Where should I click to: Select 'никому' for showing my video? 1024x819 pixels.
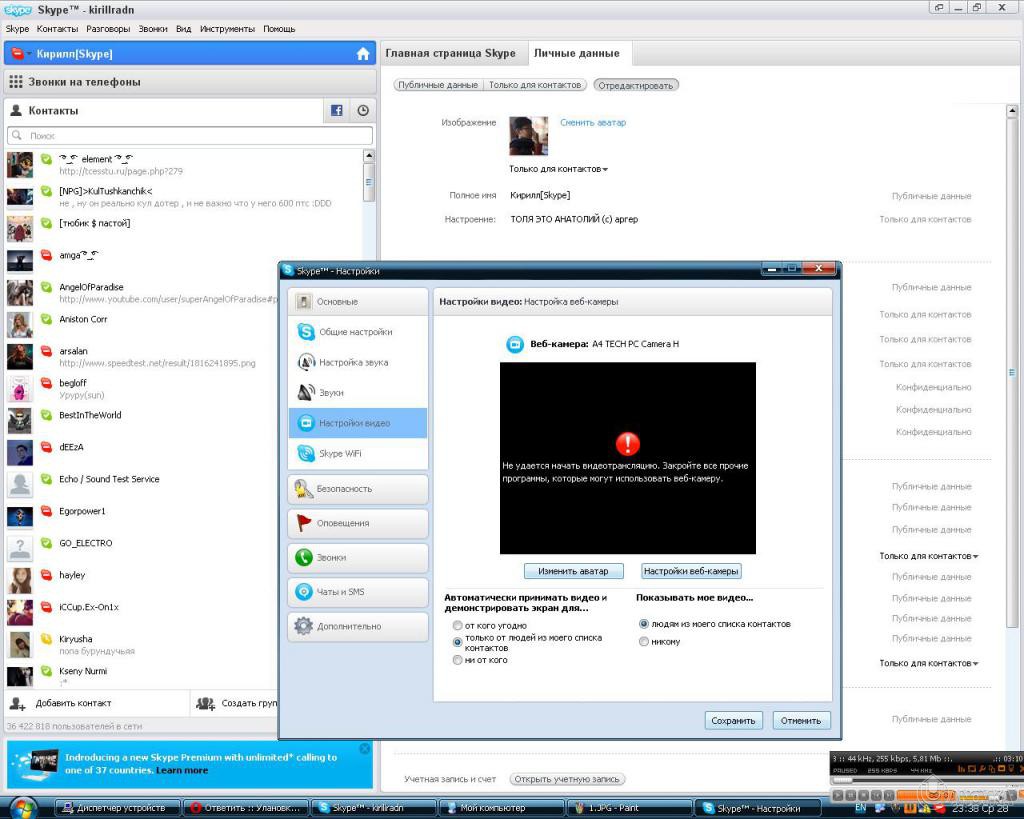click(x=643, y=642)
